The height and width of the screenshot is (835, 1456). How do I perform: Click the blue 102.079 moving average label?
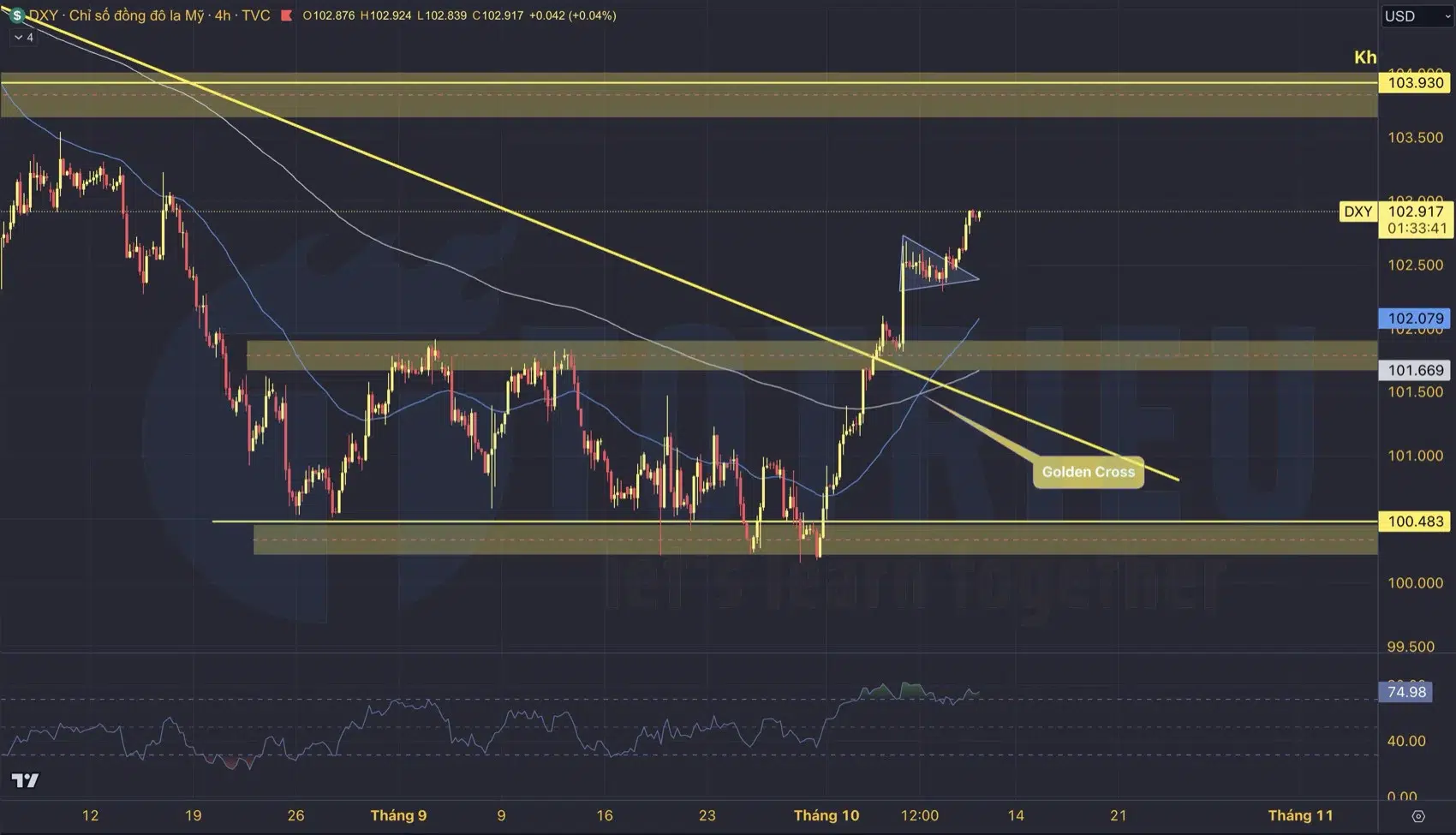coord(1416,319)
